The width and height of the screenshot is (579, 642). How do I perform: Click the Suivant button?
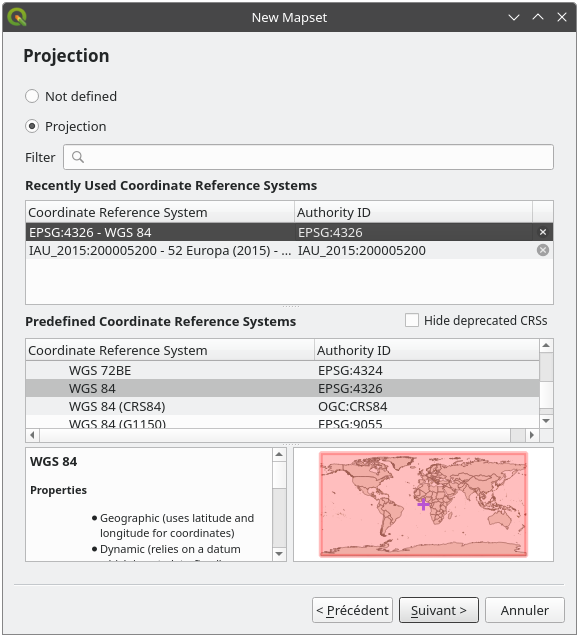point(439,610)
